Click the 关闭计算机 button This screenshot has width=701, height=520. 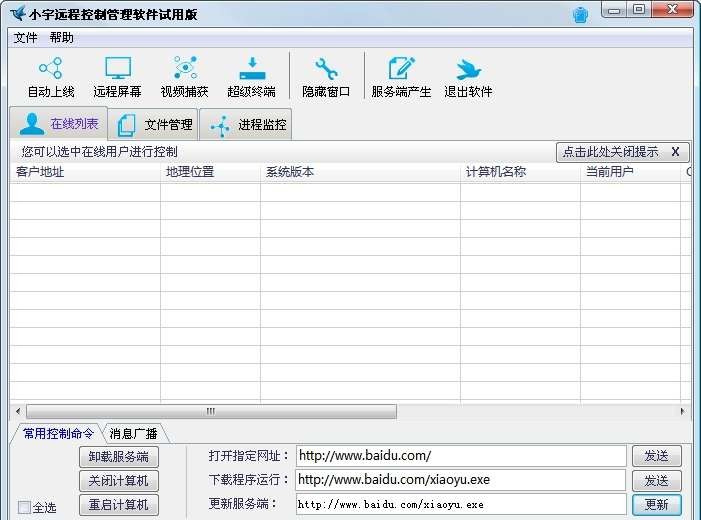[x=118, y=481]
